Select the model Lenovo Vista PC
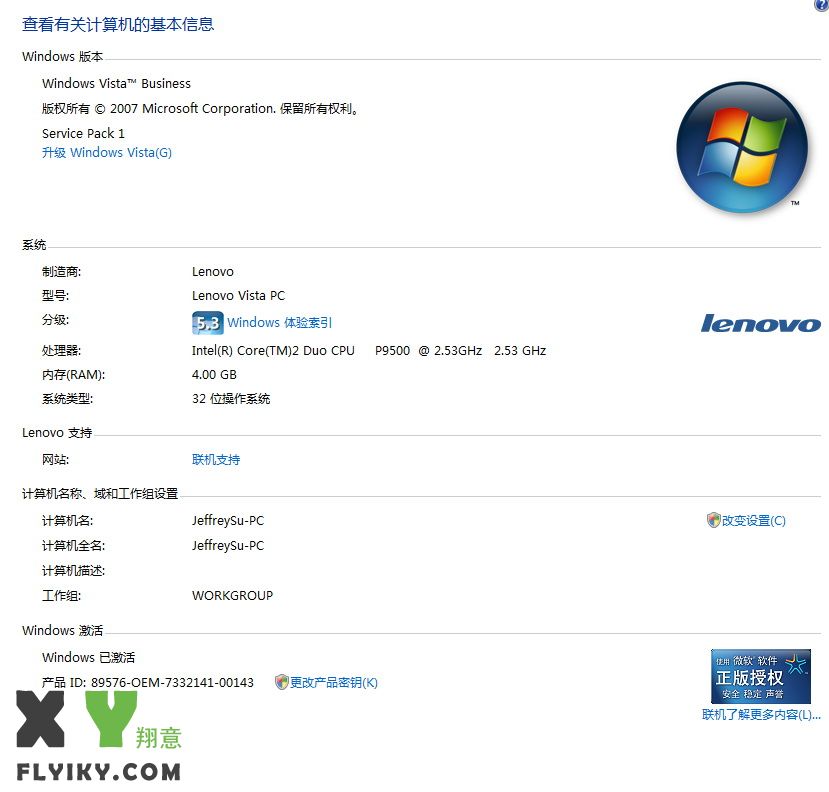Screen dimensions: 829x792 (x=238, y=296)
